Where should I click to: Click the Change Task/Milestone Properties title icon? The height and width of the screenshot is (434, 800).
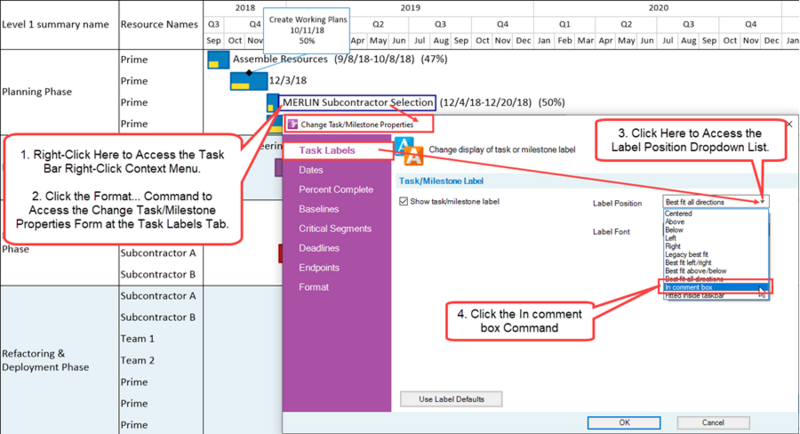point(292,124)
